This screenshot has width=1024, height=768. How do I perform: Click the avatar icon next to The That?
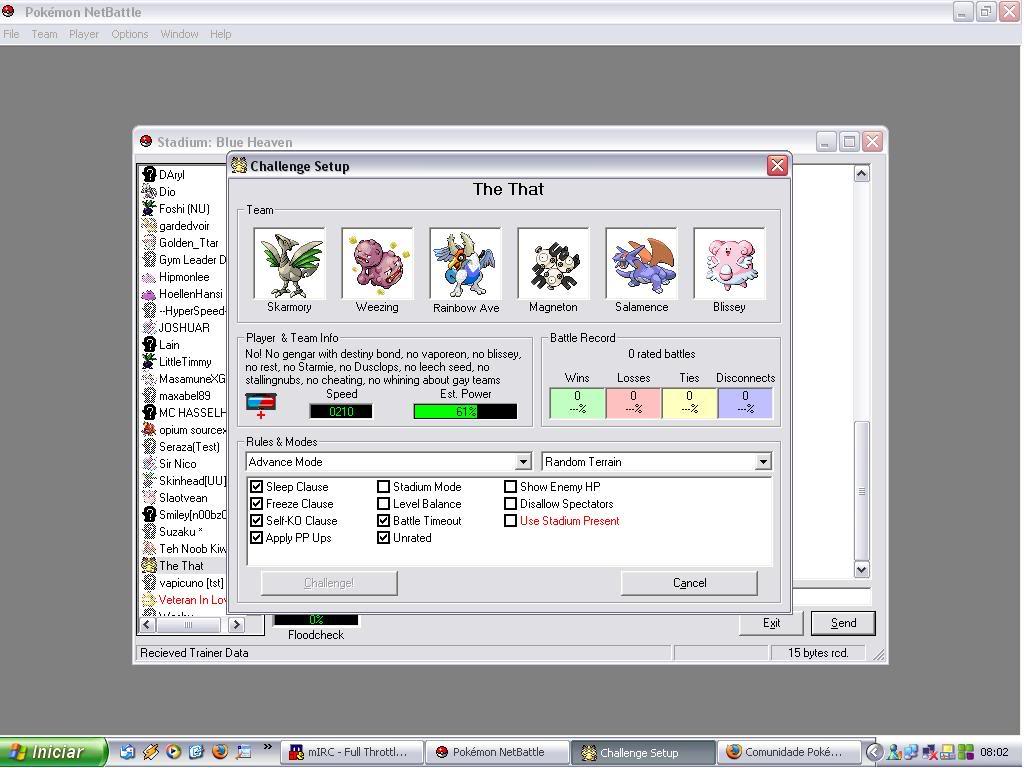coord(149,566)
